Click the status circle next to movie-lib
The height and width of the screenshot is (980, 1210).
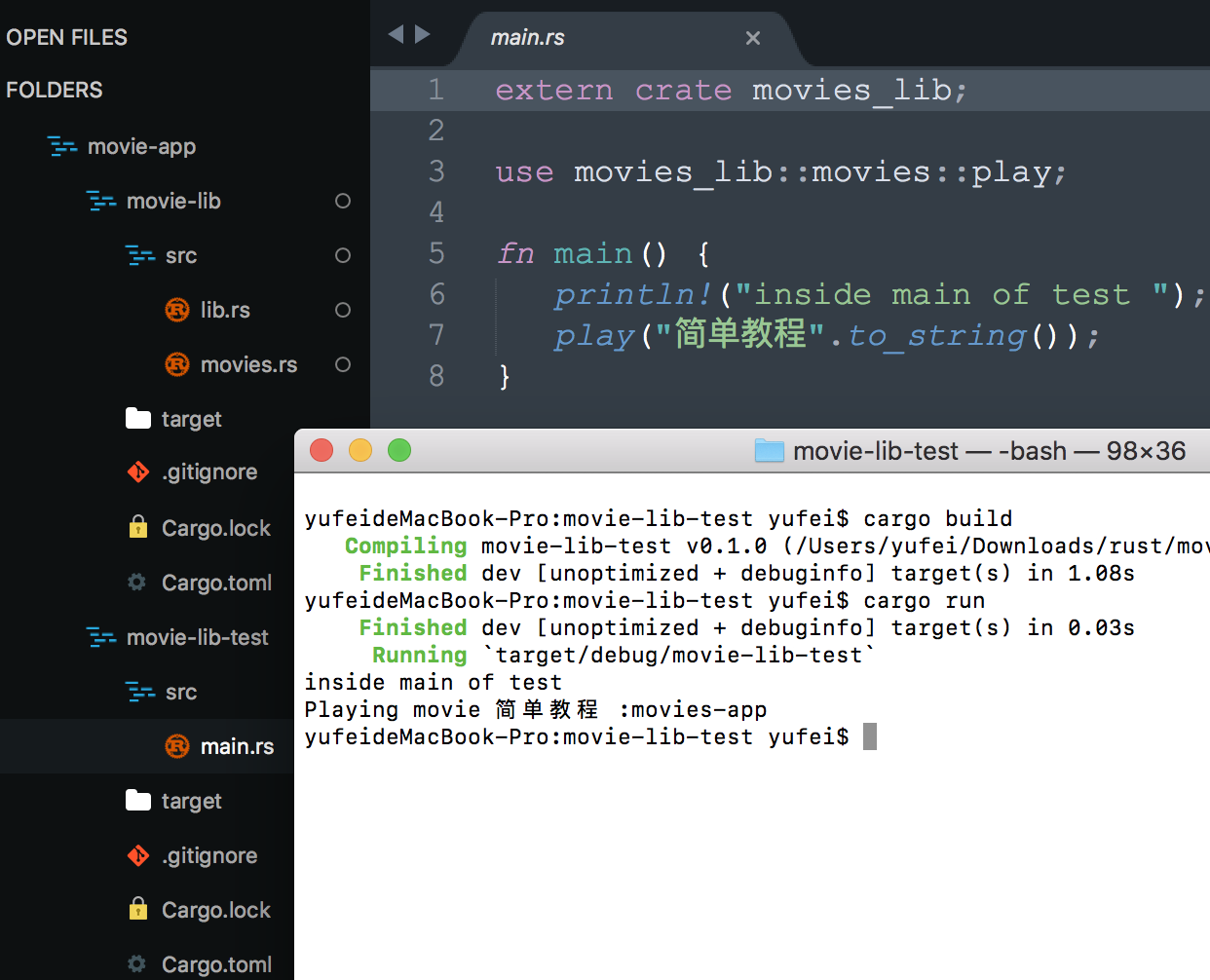coord(343,201)
